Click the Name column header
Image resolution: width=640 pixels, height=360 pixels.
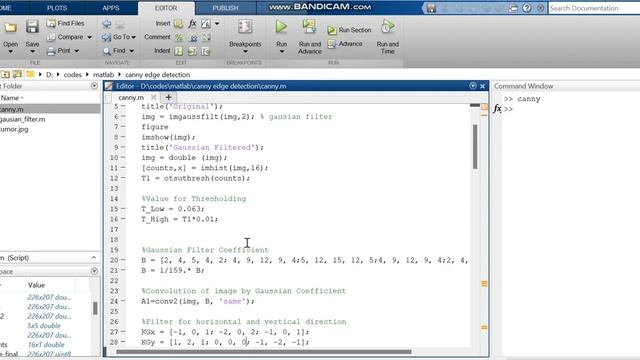coord(11,98)
